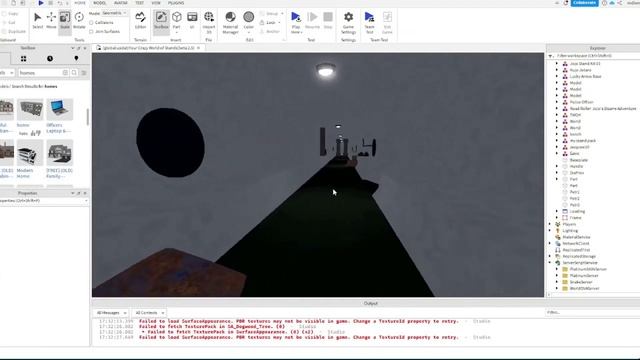Click the Output Filter field
Screen dimensions: 640x360
[x=592, y=312]
